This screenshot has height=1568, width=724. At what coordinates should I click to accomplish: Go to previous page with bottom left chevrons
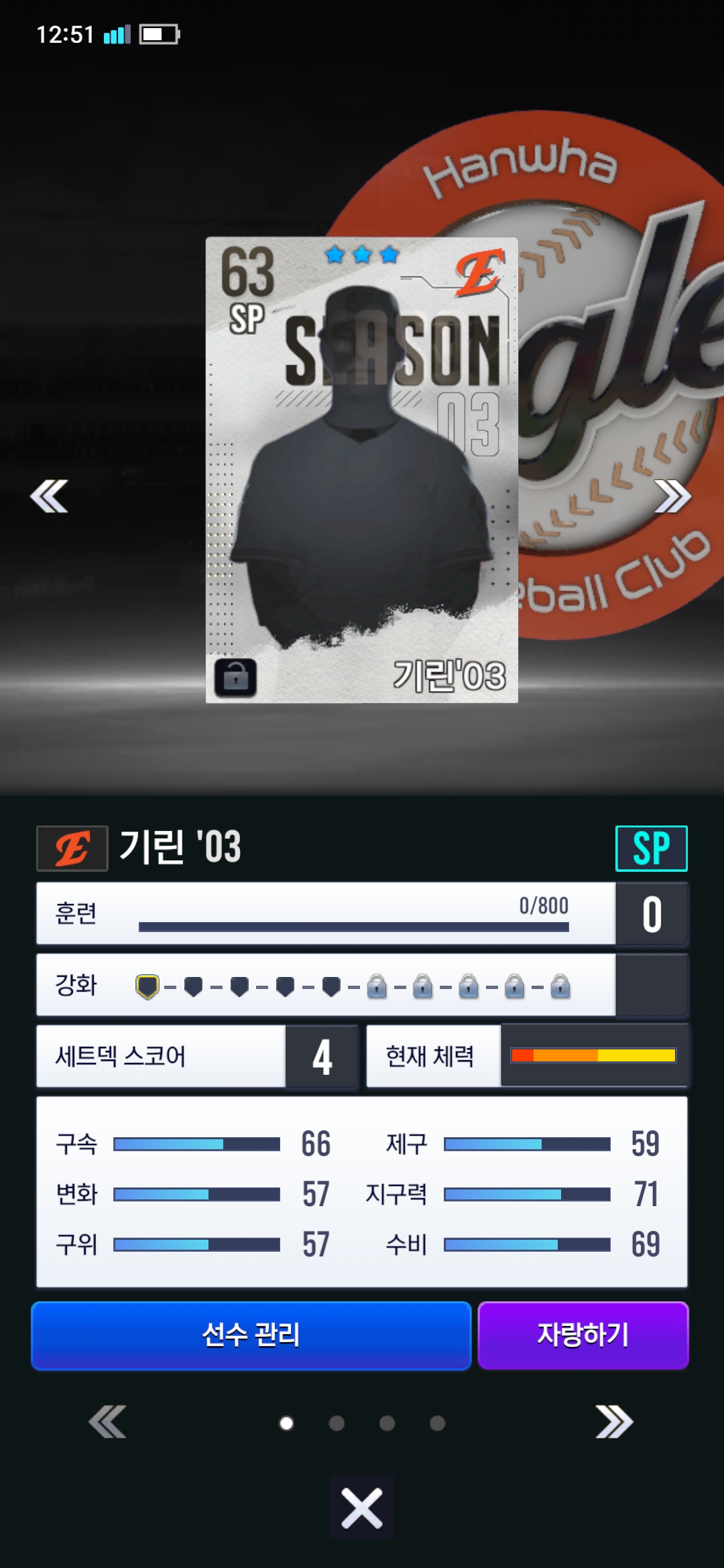[x=107, y=1422]
